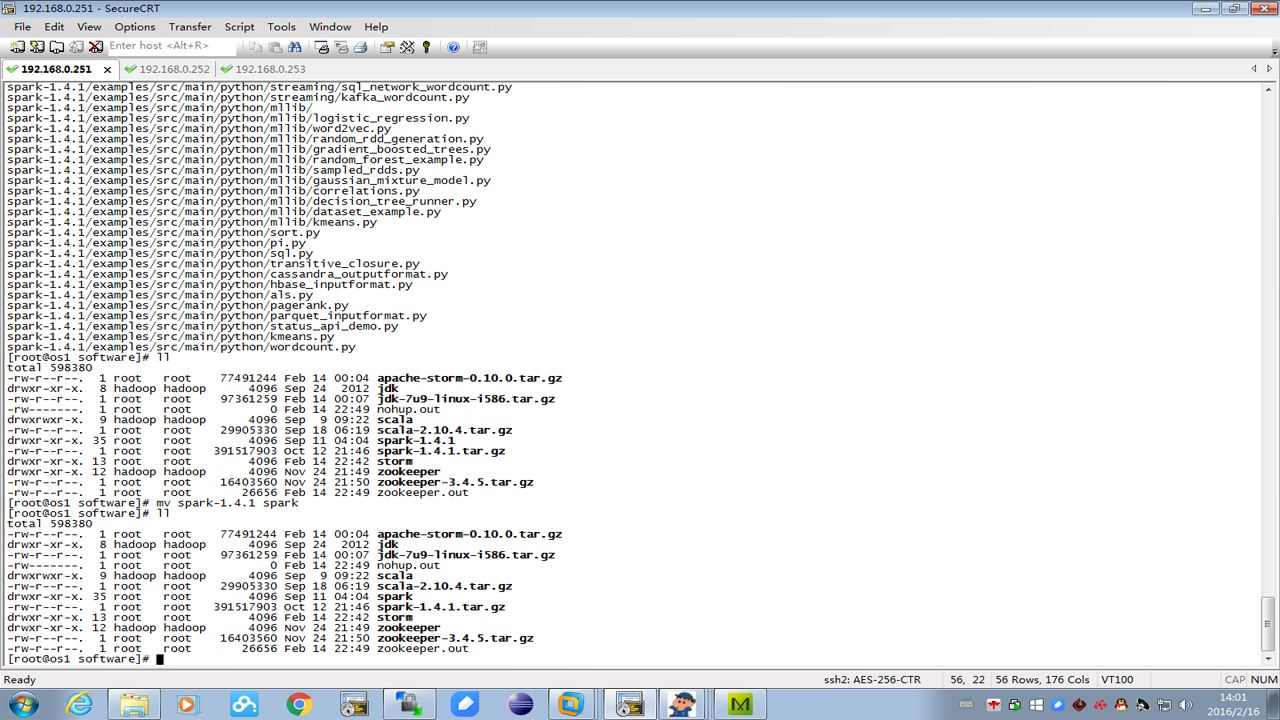Screen dimensions: 1280x720
Task: Open the Help menu
Action: 376,27
